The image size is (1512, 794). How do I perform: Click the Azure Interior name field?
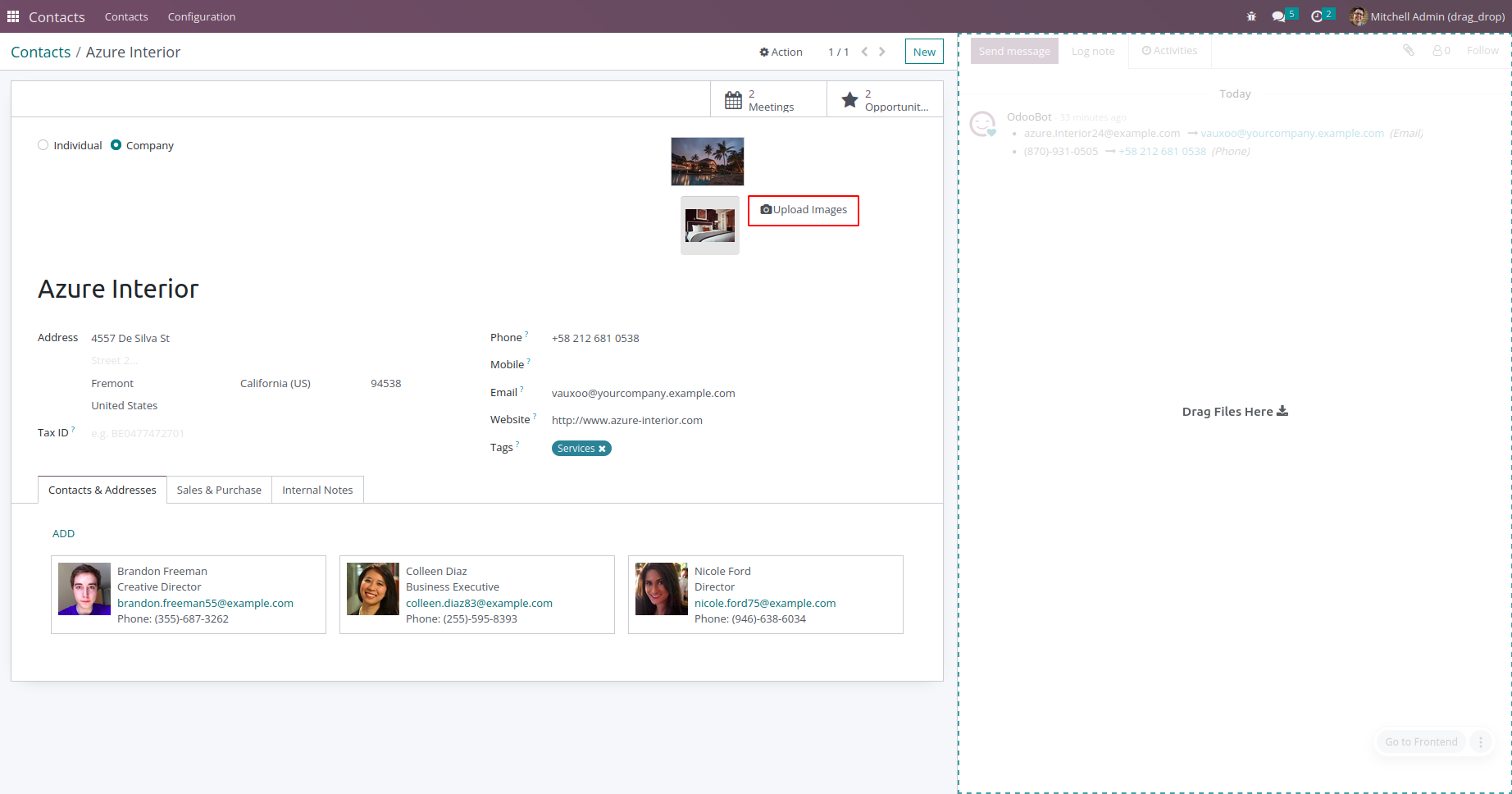[118, 290]
